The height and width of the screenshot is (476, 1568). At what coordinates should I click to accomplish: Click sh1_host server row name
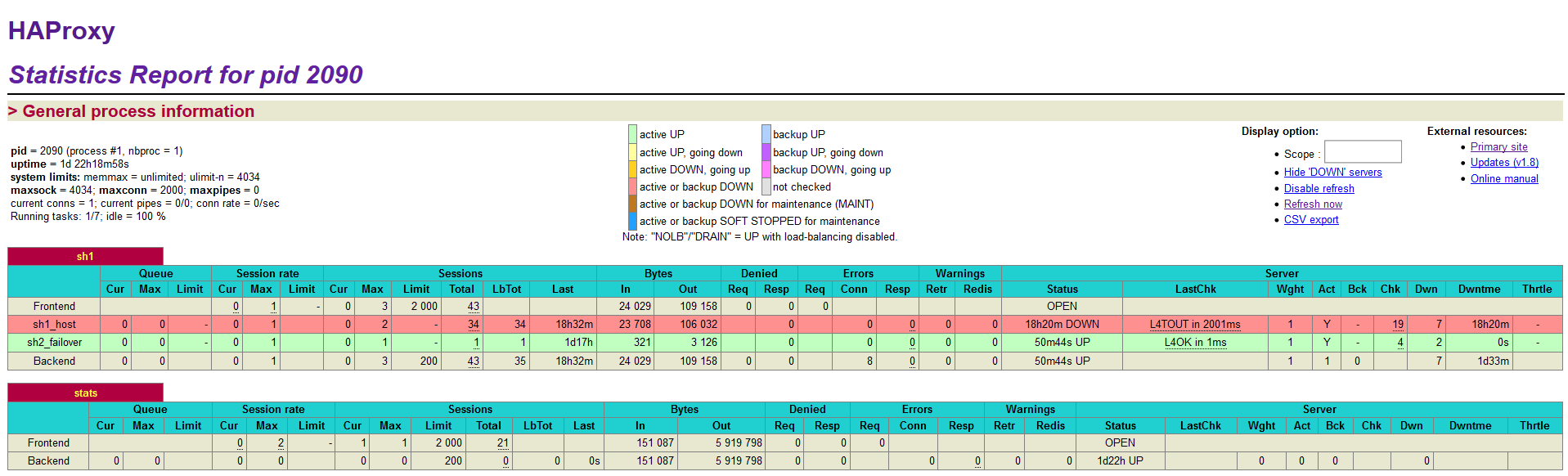tap(54, 324)
